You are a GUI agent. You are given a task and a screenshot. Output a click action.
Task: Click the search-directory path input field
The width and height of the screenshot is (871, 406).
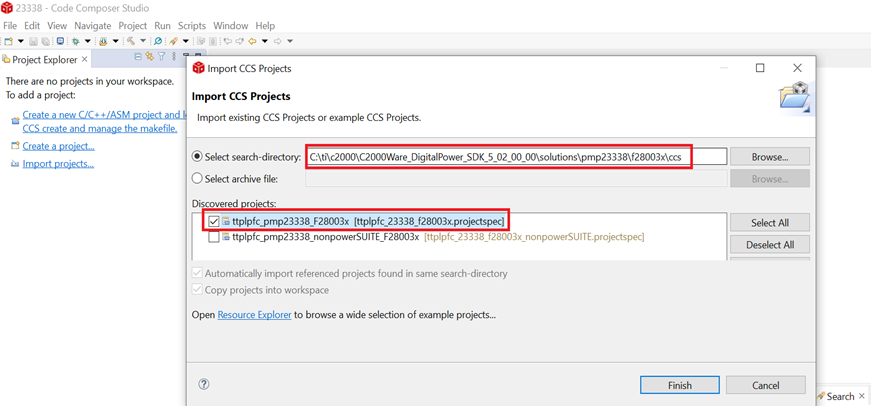point(515,157)
